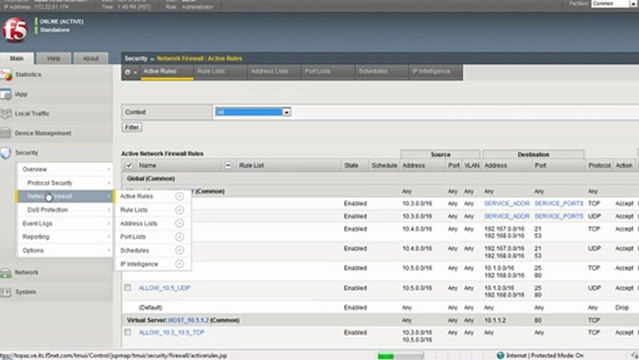639x360 pixels.
Task: Expand Event Logs submenu arrow
Action: click(109, 223)
